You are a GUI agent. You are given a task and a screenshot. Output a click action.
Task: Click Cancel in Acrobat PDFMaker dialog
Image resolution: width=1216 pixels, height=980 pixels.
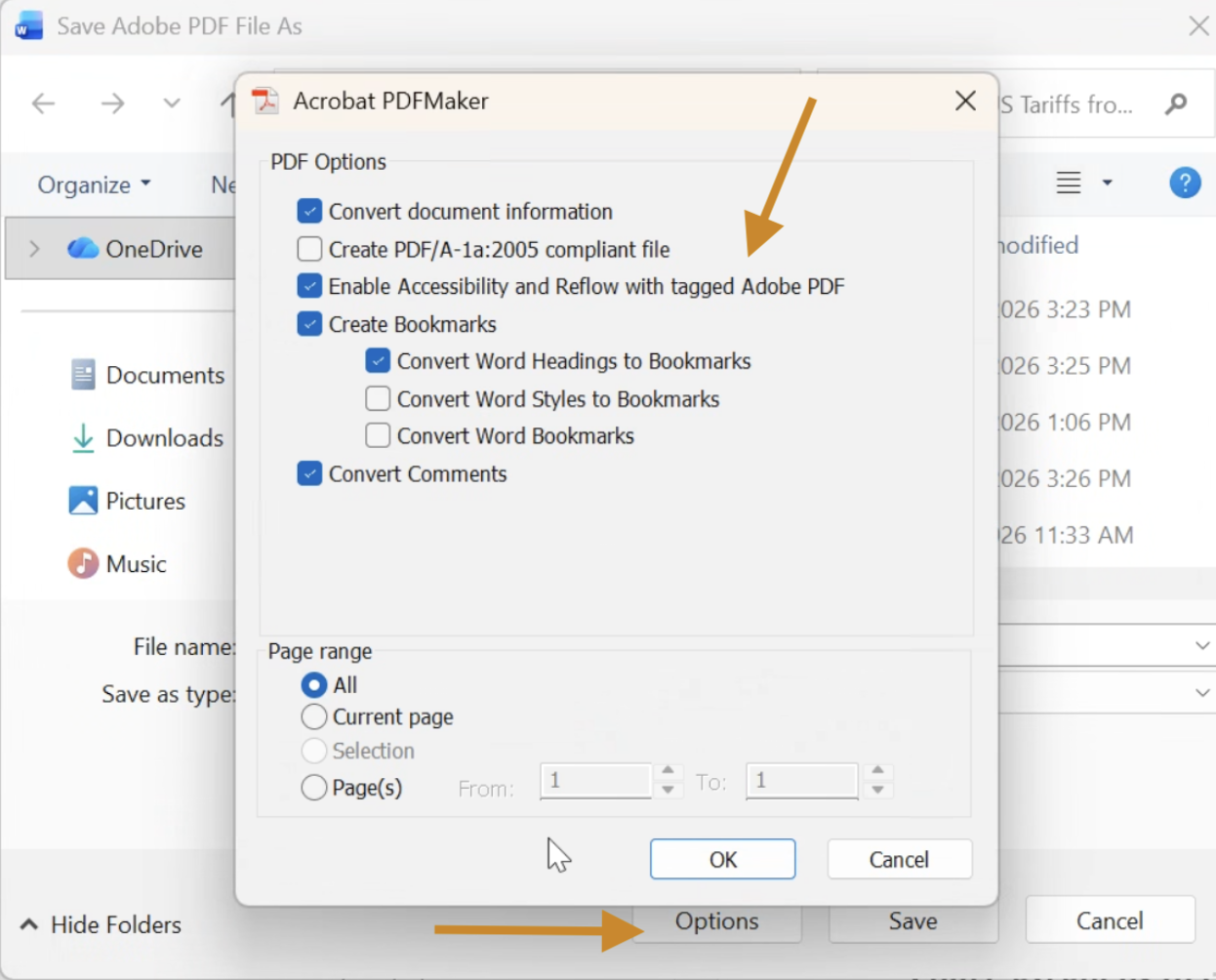pos(900,859)
